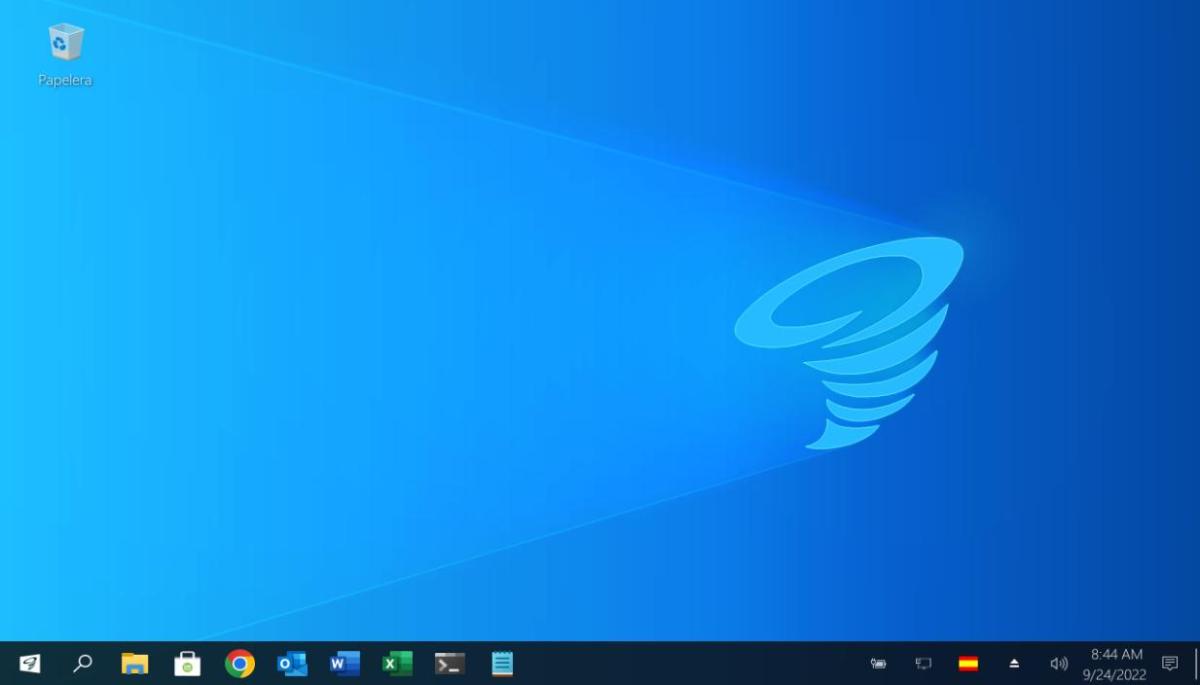Screen dimensions: 1200x685
Task: Click the show desktop strip at taskbar end
Action: tap(1196, 663)
